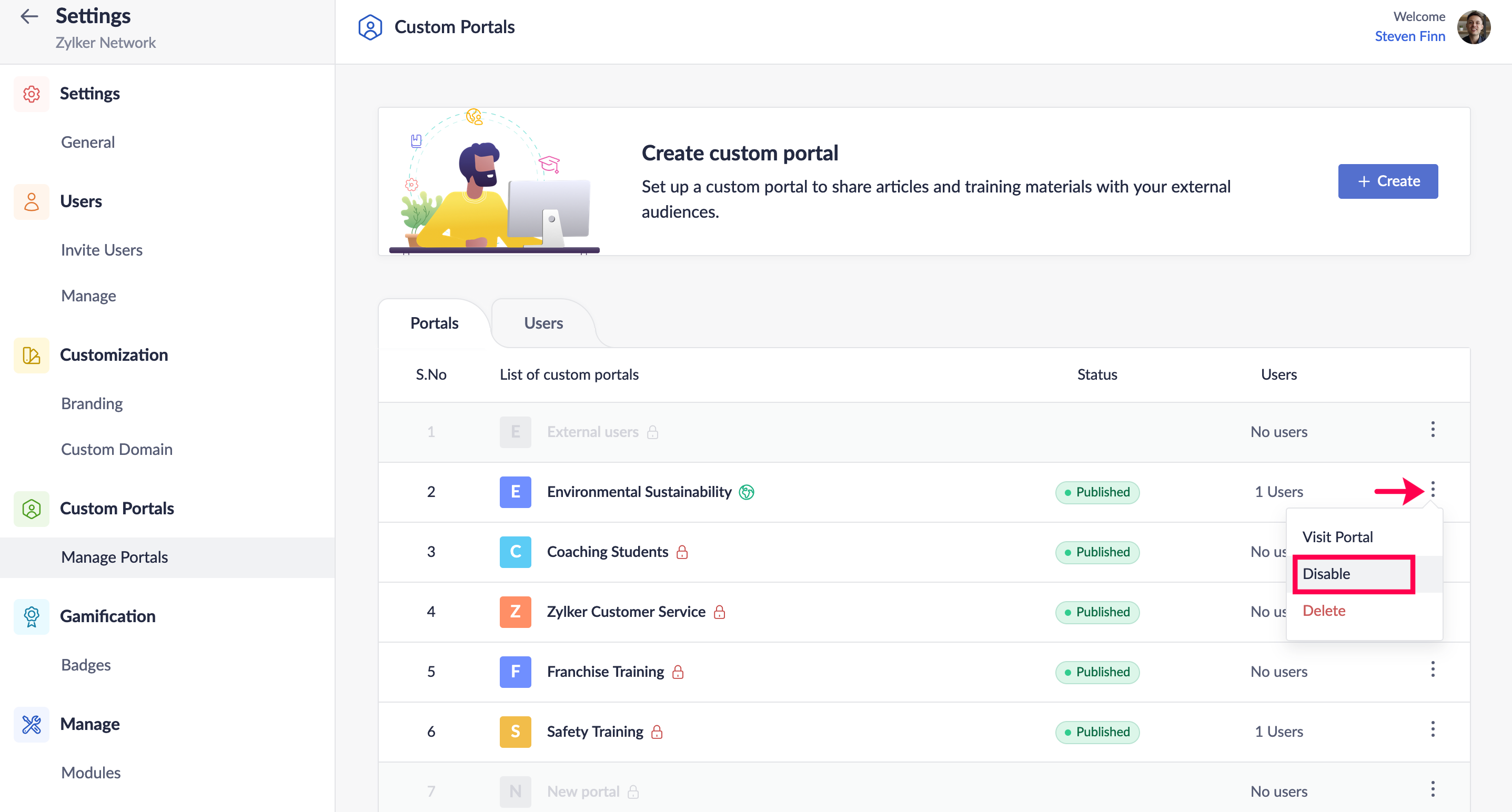Screen dimensions: 1512x812
Task: Select Visit Portal in the context menu
Action: coord(1337,537)
